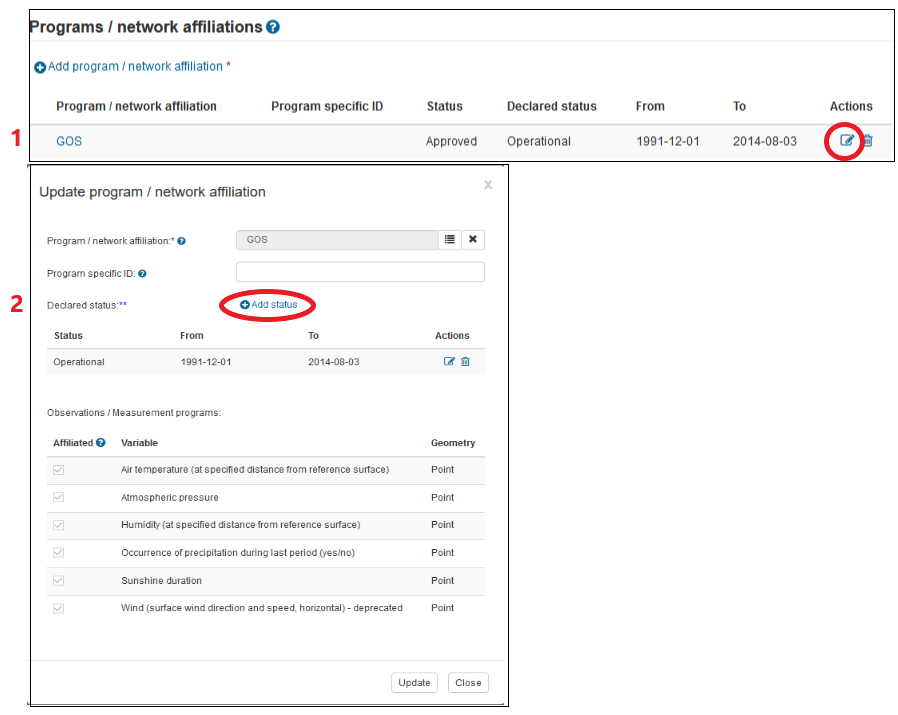Viewport: 898px width, 715px height.
Task: Click the Geometry column header
Action: (x=453, y=443)
